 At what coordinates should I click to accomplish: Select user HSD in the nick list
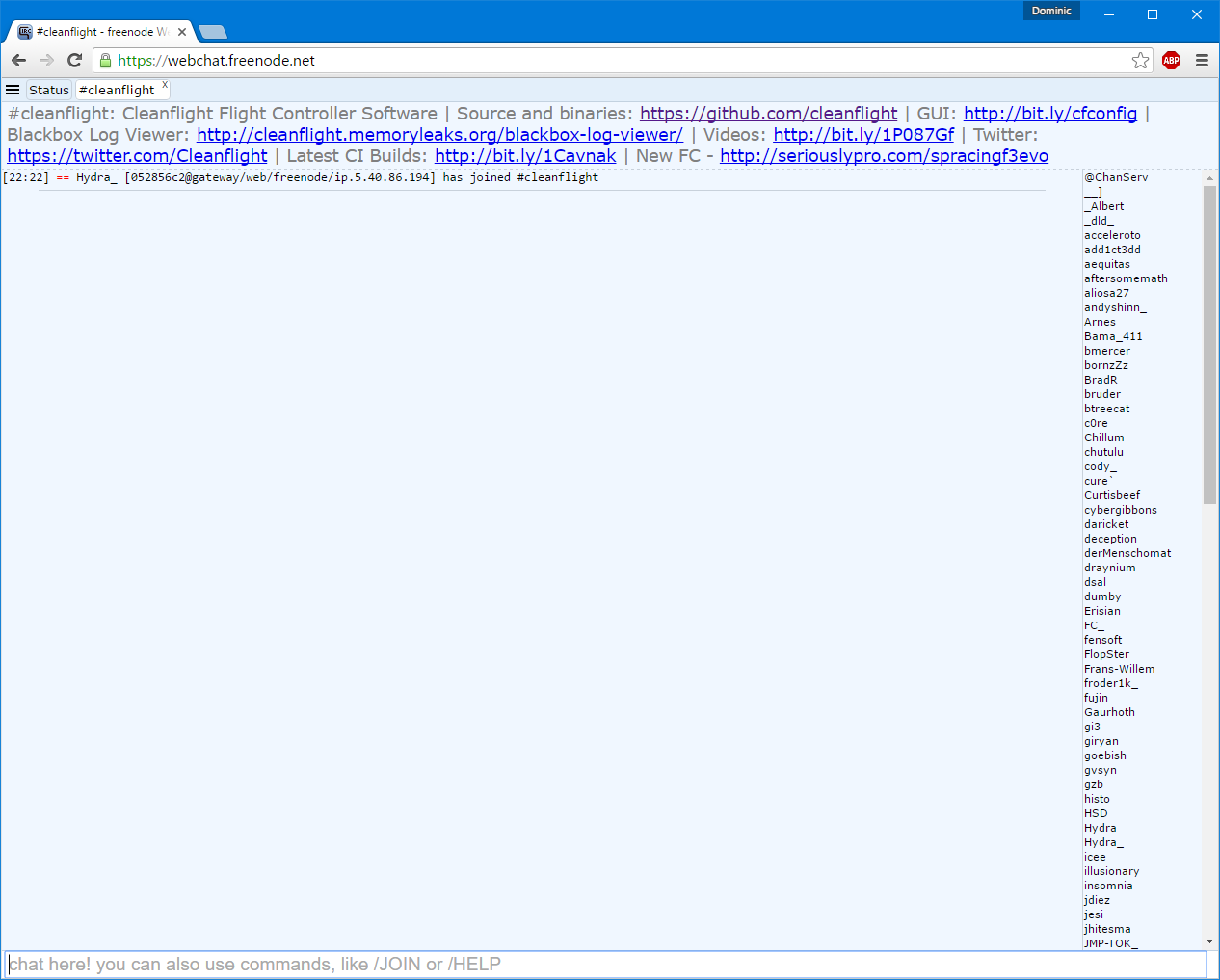[x=1096, y=813]
